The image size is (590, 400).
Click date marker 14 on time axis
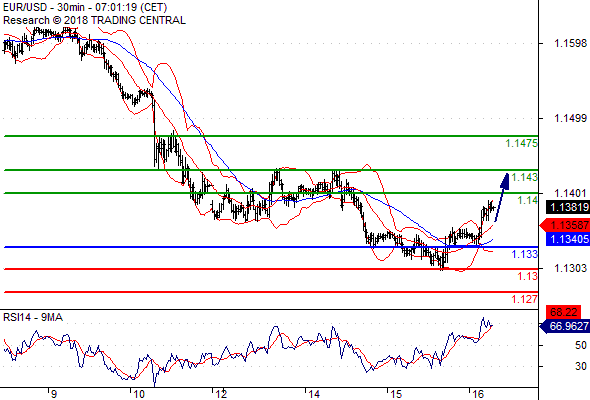pyautogui.click(x=314, y=394)
